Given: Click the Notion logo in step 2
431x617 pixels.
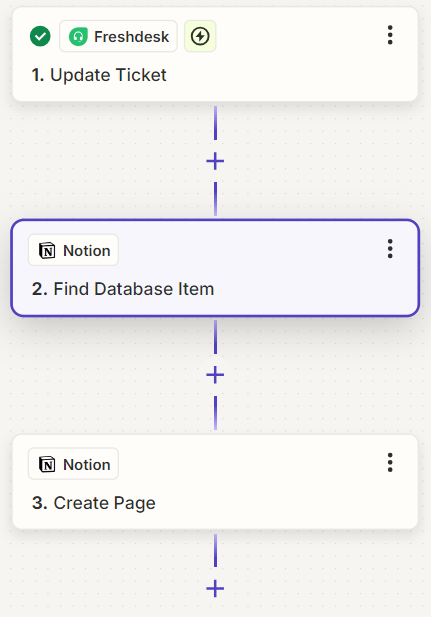Looking at the screenshot, I should pyautogui.click(x=47, y=250).
